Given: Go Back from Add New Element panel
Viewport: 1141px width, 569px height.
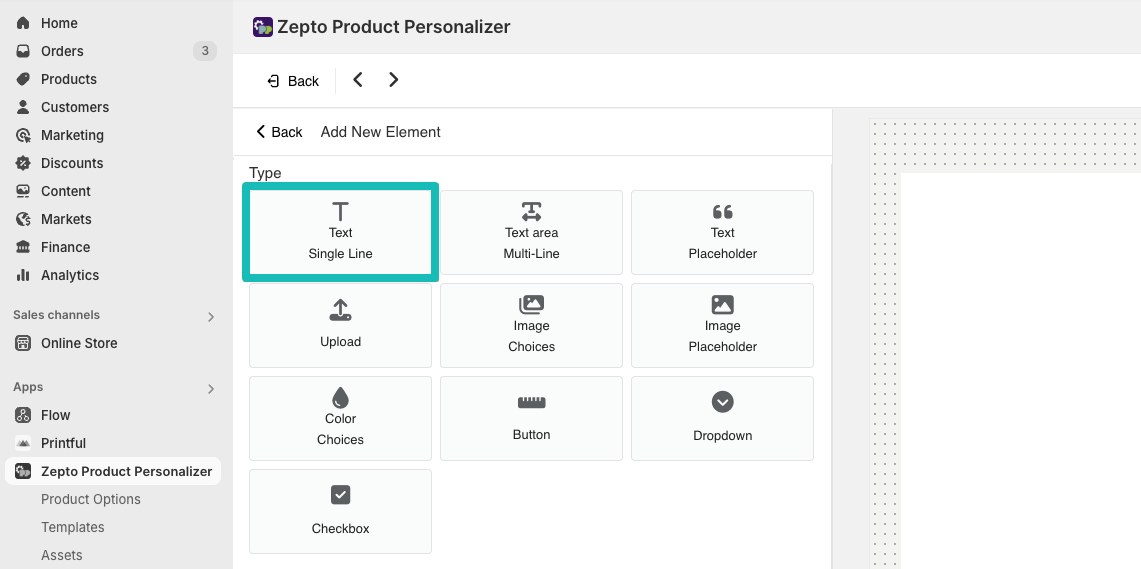Looking at the screenshot, I should click(279, 132).
